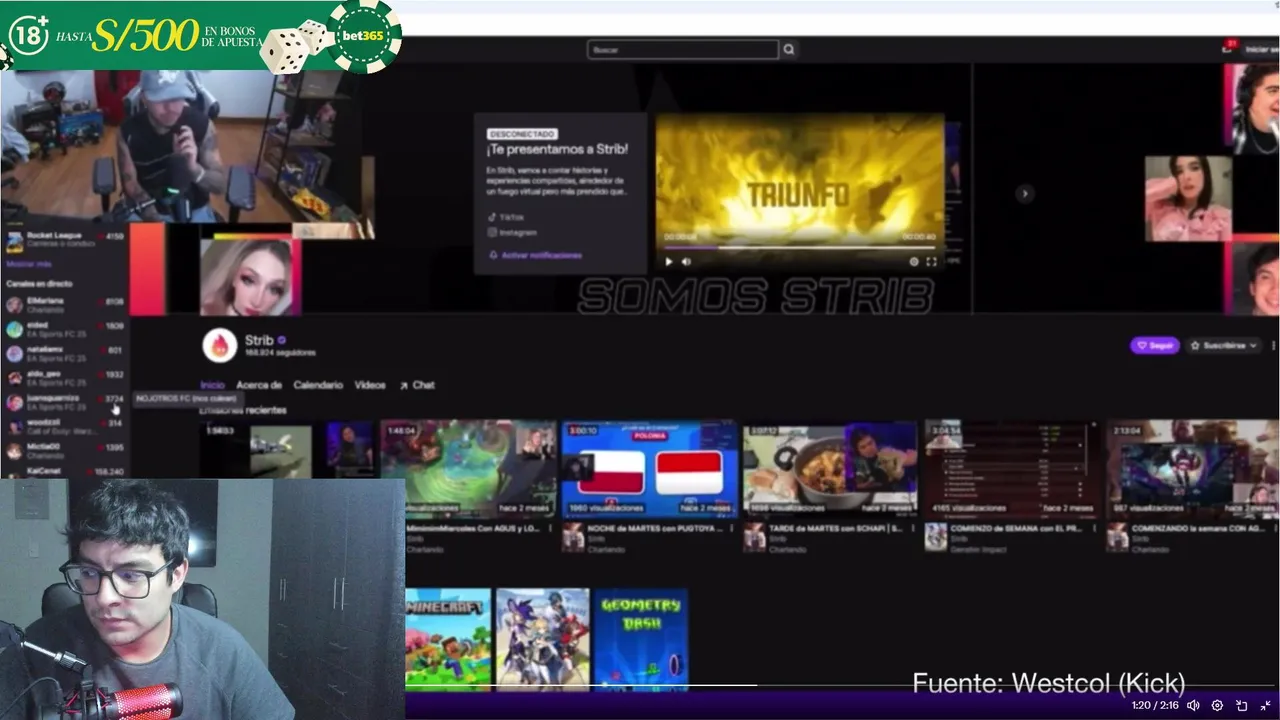Open Rocket League sidebar entry

(x=65, y=240)
